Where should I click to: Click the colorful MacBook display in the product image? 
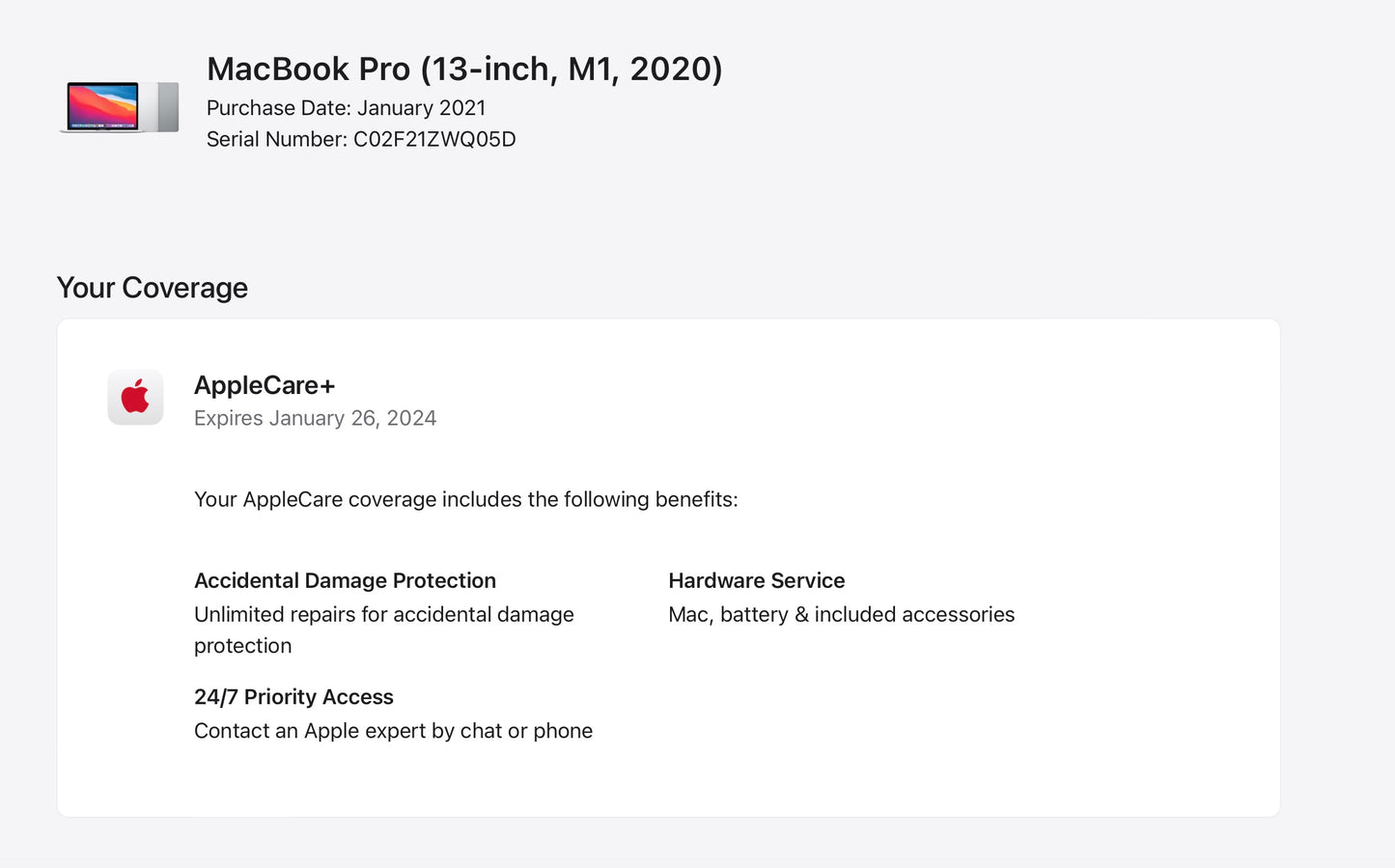pyautogui.click(x=102, y=104)
